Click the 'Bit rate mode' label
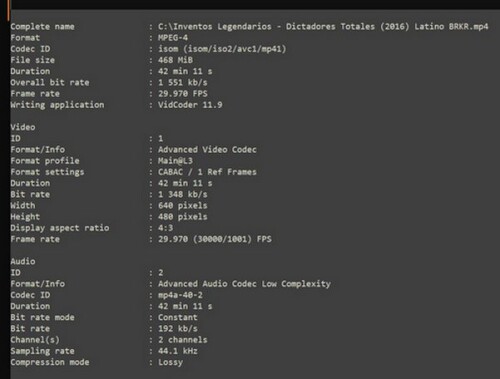Viewport: 500px width, 379px height. 42,317
